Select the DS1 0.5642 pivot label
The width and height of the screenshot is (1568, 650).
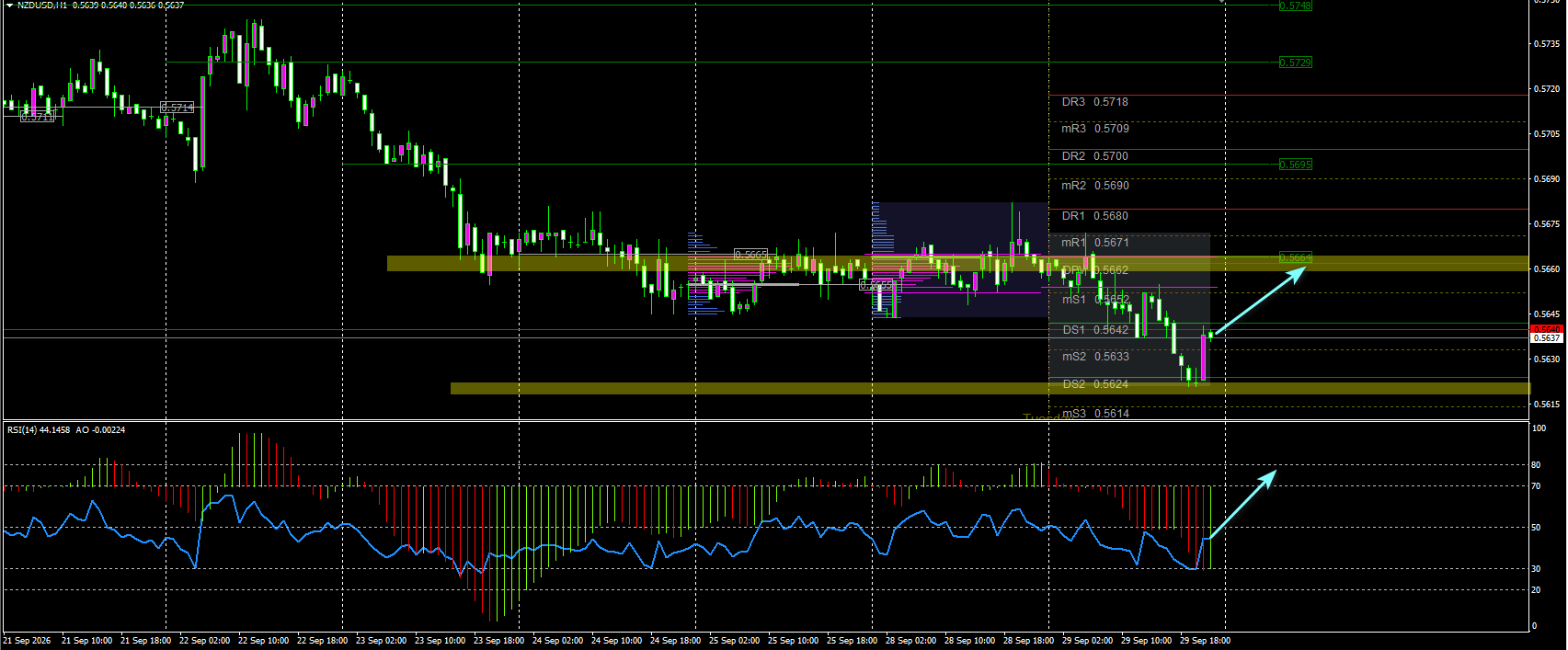tap(1094, 330)
